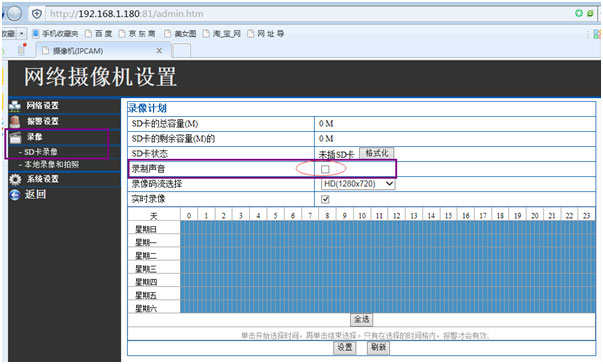Viewport: 603px width, 364px height.
Task: Select 星期三 schedule cell at hour 10
Action: point(362,268)
